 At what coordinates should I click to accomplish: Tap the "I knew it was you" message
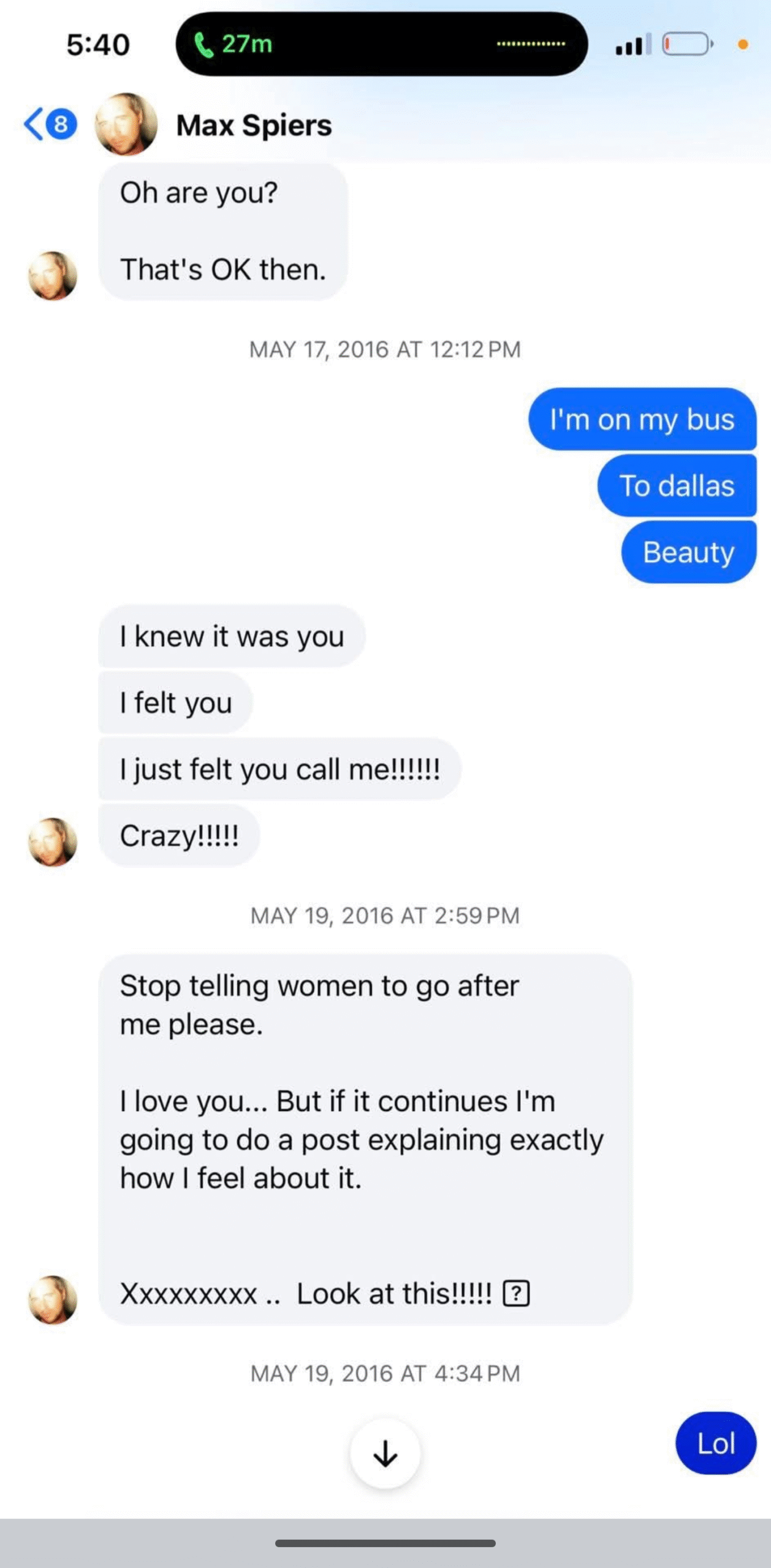(232, 636)
